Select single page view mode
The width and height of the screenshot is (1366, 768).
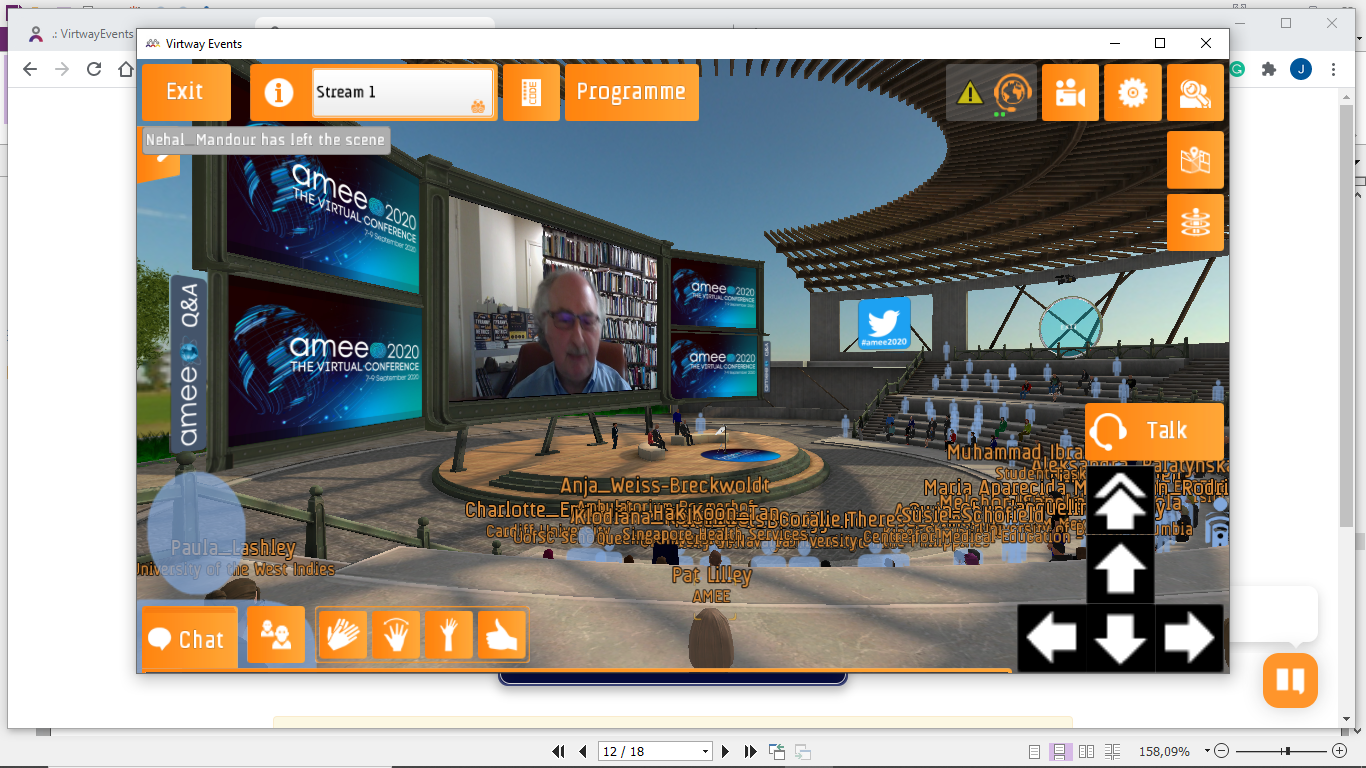pyautogui.click(x=1035, y=751)
